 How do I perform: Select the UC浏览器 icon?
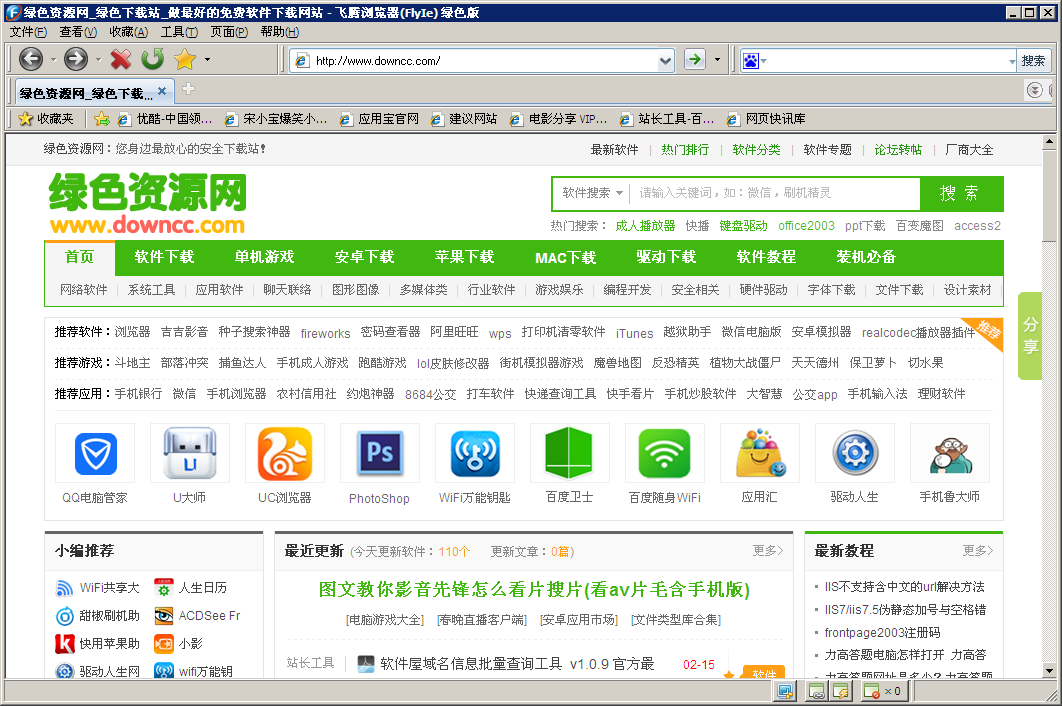285,453
